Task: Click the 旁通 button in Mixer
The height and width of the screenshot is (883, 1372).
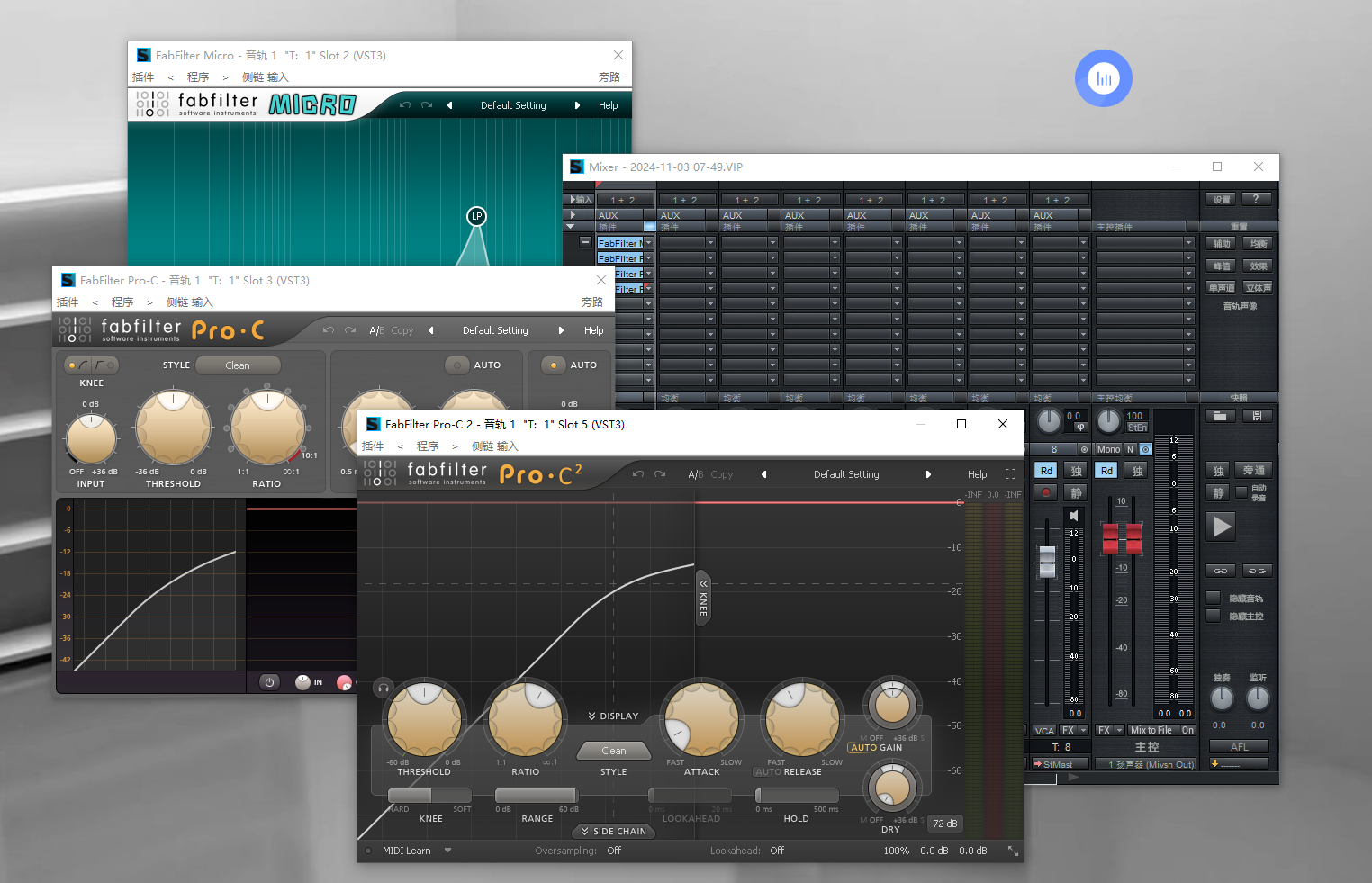Action: tap(1254, 471)
